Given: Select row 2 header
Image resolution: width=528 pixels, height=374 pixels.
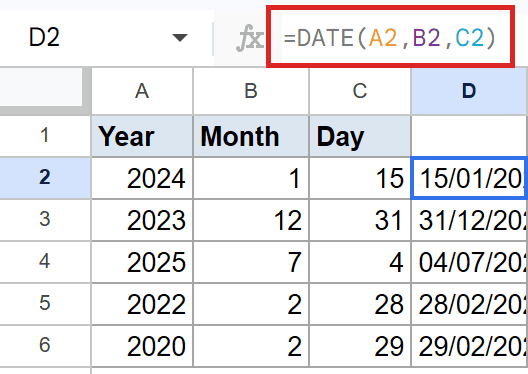Looking at the screenshot, I should tap(45, 177).
